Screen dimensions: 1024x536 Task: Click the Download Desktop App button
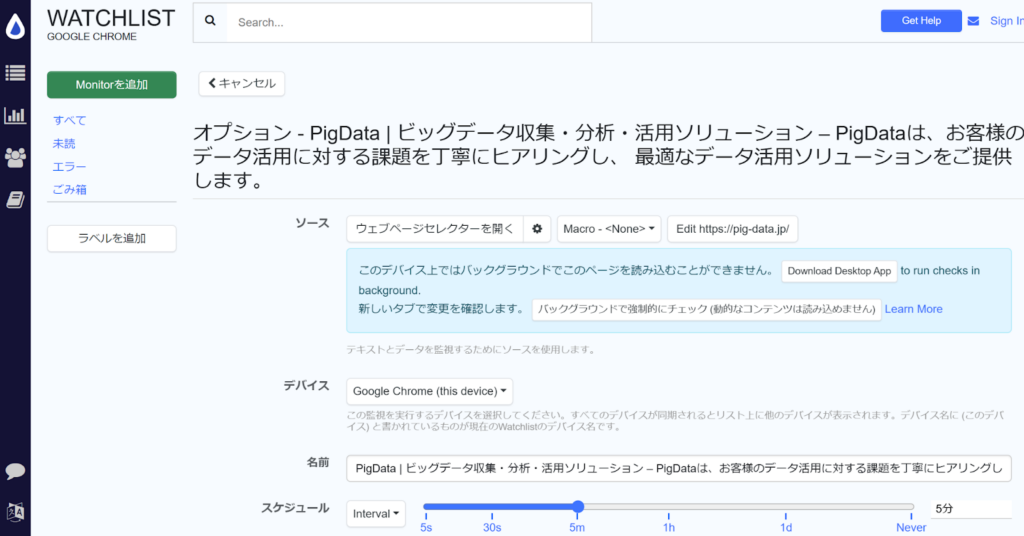(839, 271)
